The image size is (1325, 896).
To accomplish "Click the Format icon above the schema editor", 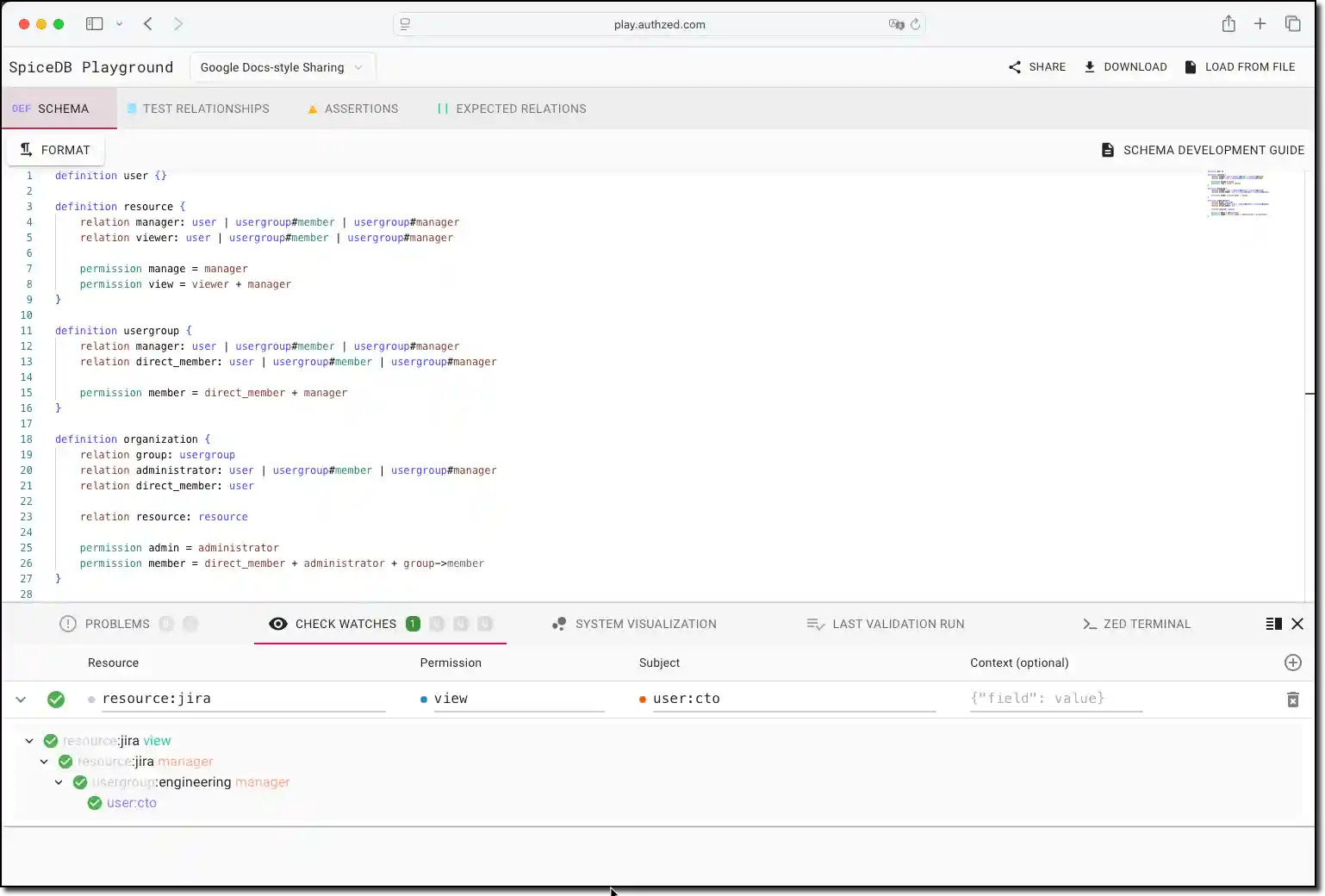I will tap(25, 149).
